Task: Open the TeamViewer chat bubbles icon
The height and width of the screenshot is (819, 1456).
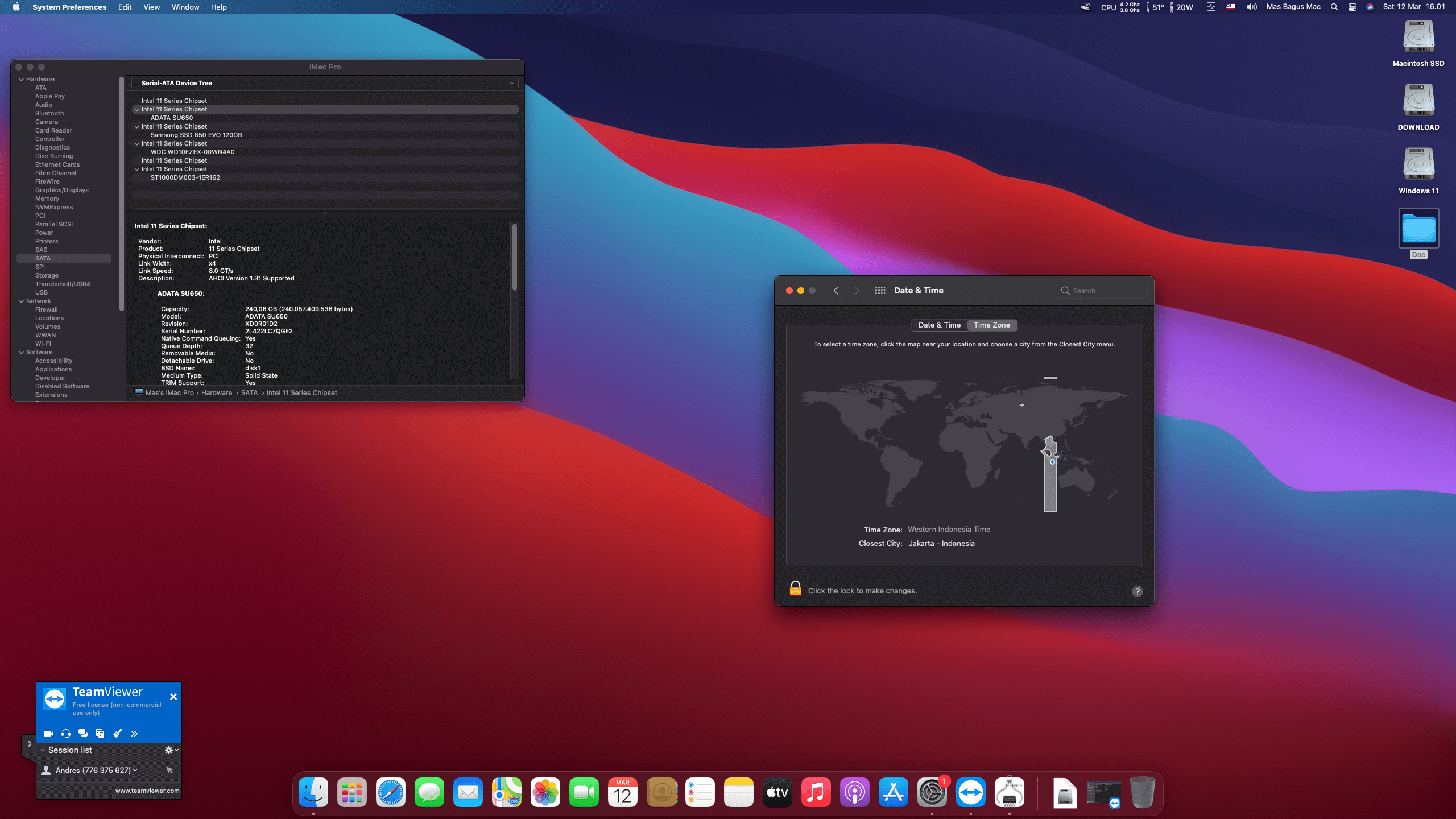Action: tap(83, 734)
